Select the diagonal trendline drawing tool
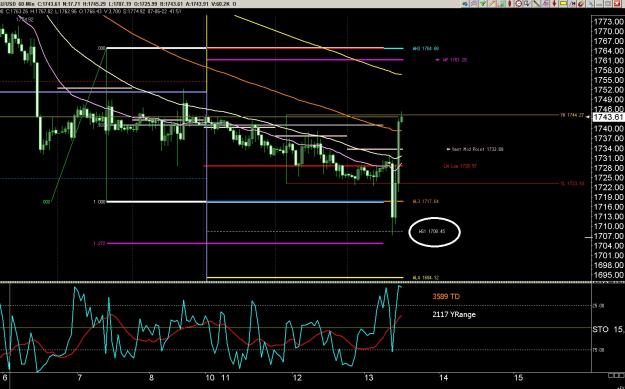 [x=536, y=4]
